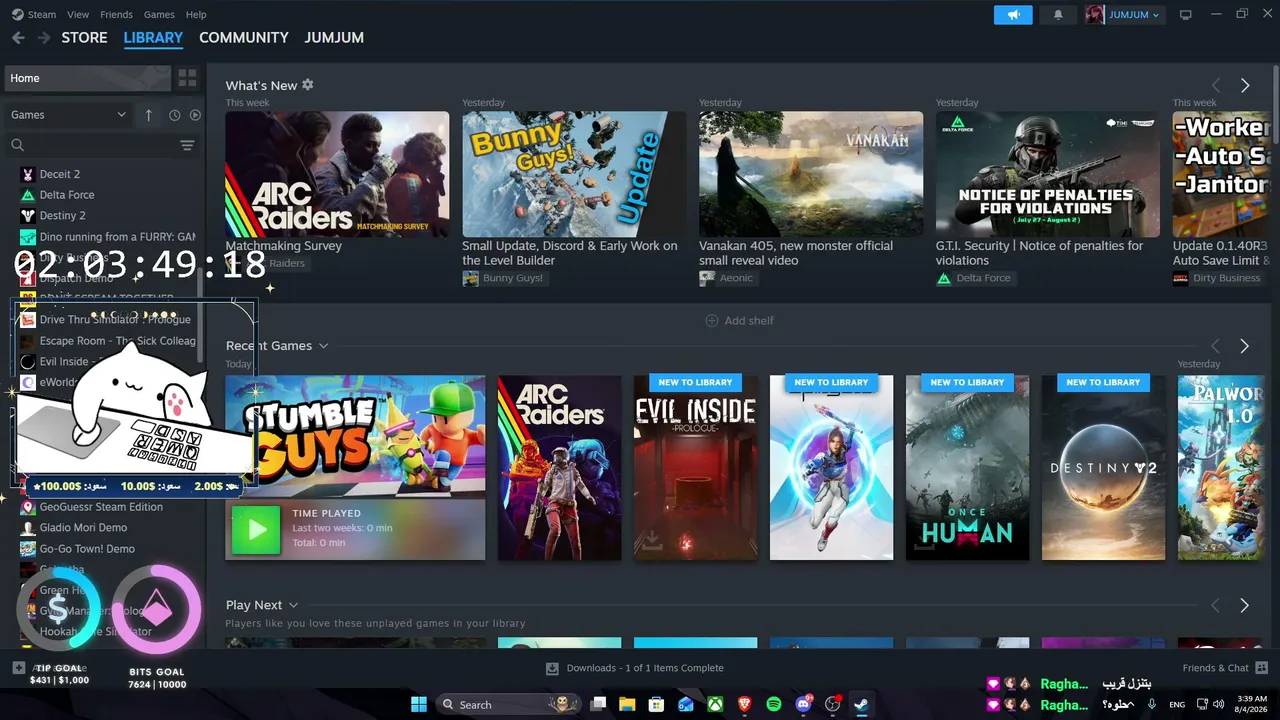Open the View menu
Screen dimensions: 1280x720
[x=78, y=15]
